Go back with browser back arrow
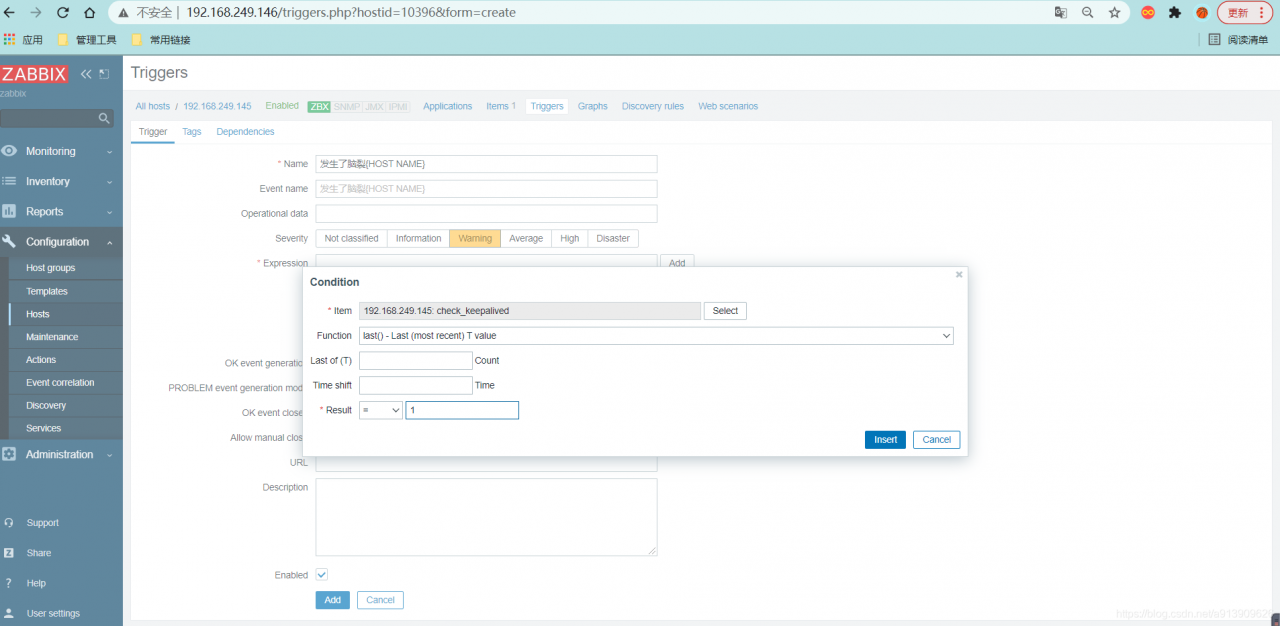1280x626 pixels. [x=11, y=13]
